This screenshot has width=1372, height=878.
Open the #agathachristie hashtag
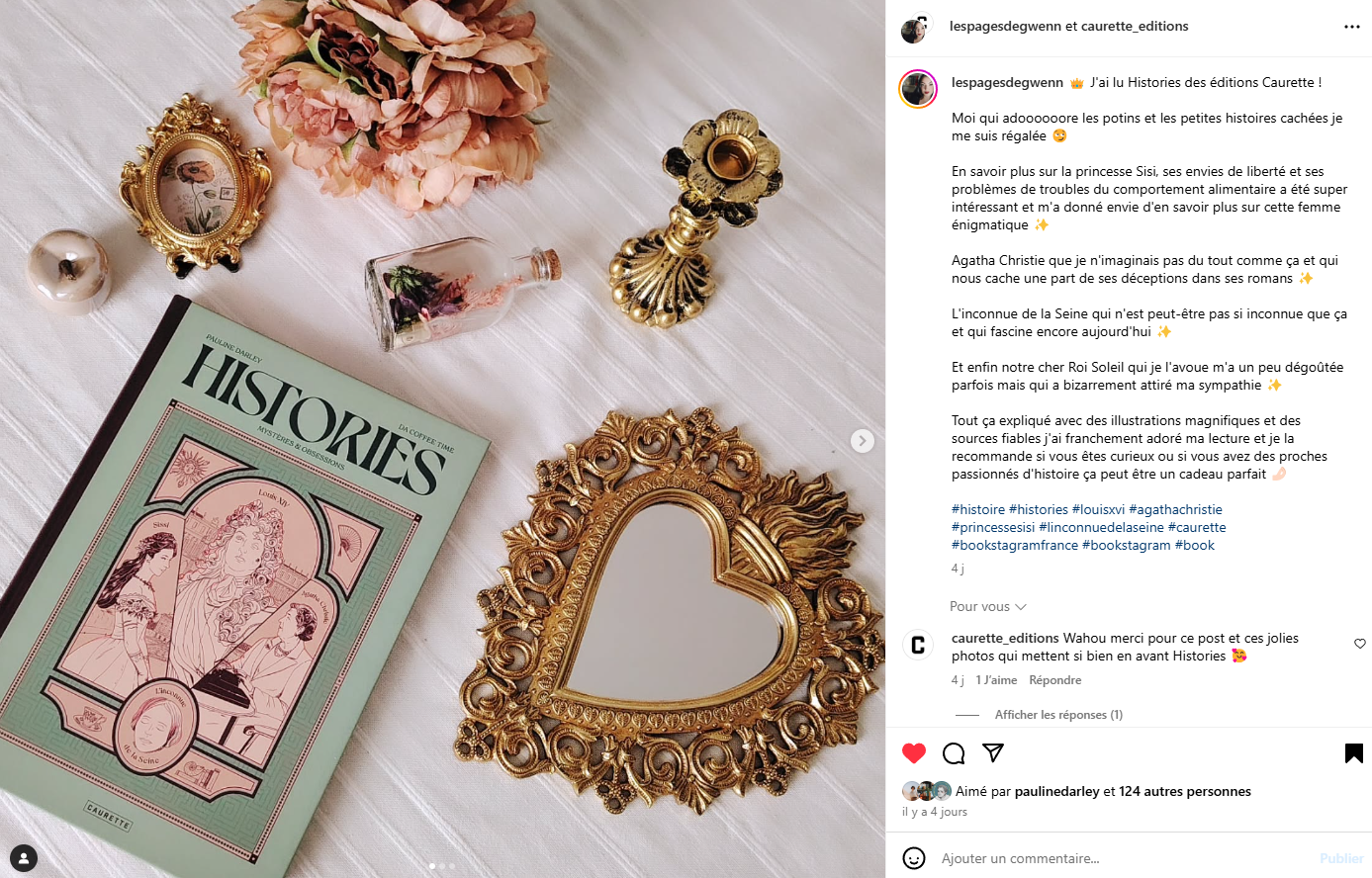(1175, 509)
